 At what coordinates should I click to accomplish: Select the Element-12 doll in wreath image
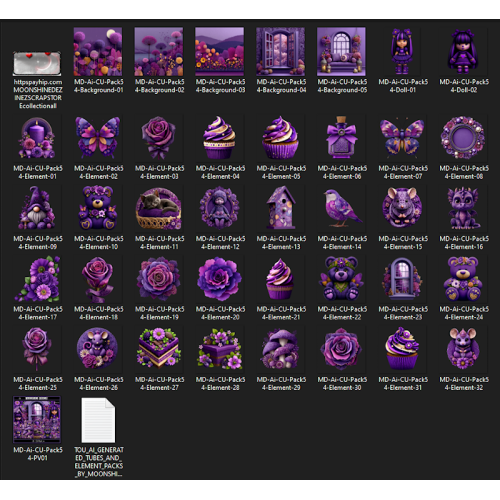220,208
